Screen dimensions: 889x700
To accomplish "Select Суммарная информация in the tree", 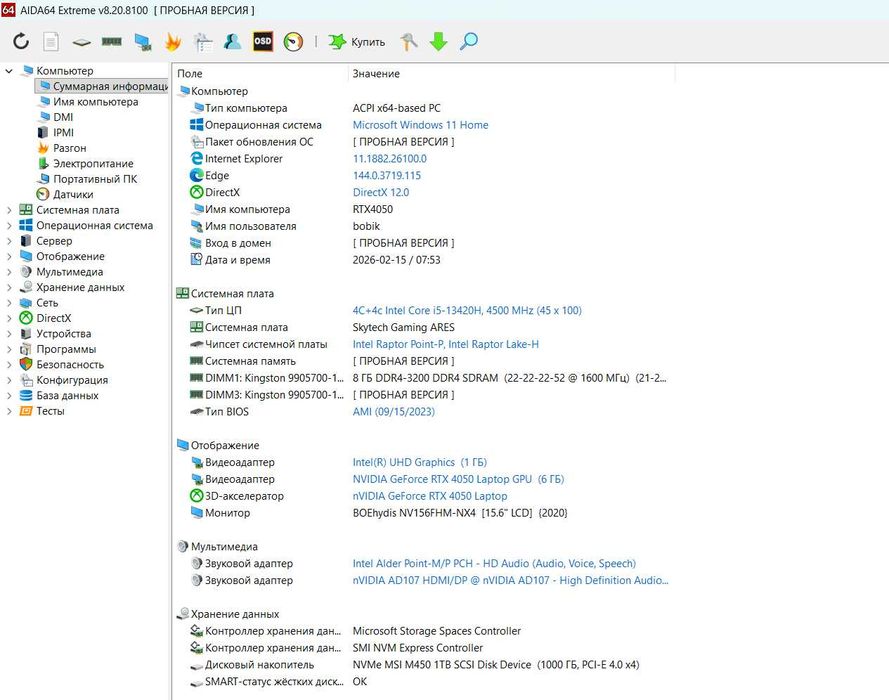I will (102, 86).
